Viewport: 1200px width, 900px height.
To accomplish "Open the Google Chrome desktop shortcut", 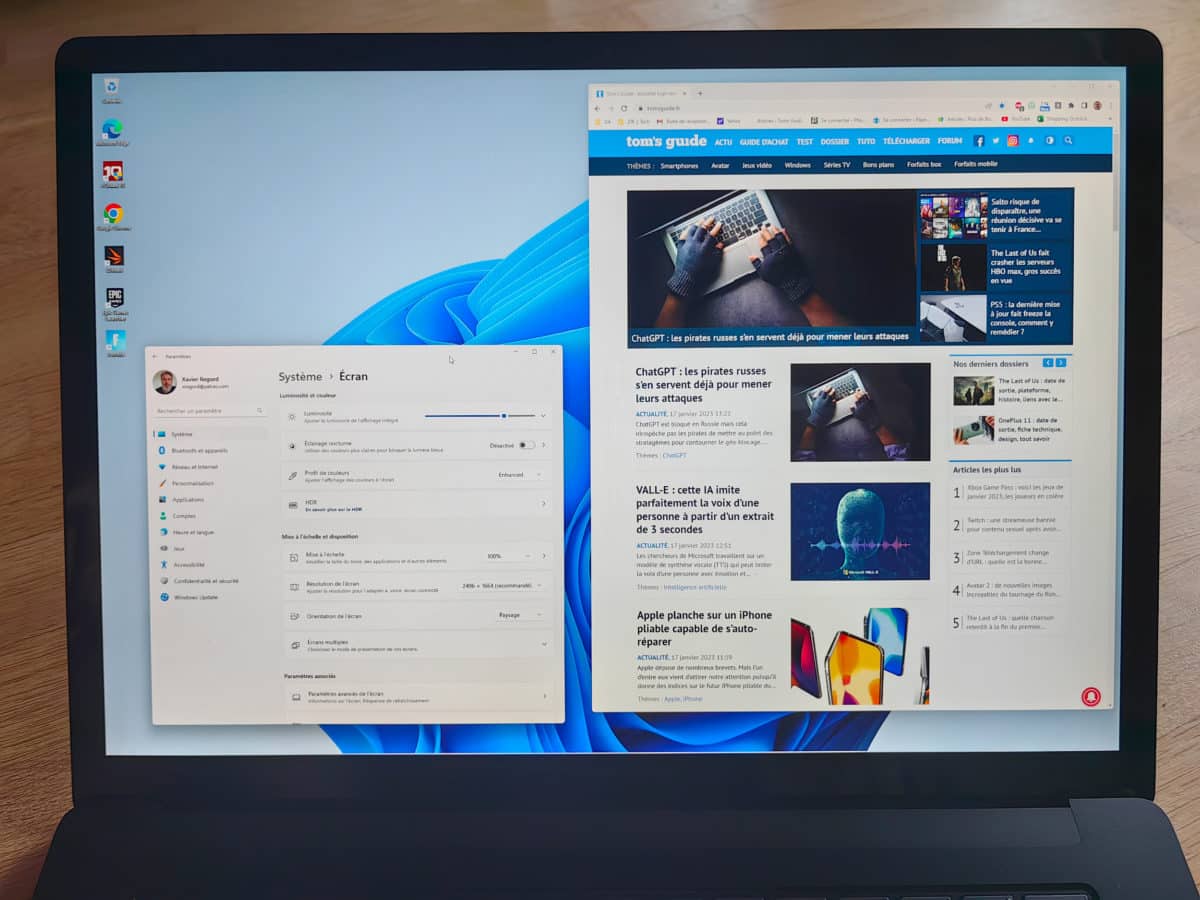I will [x=114, y=215].
